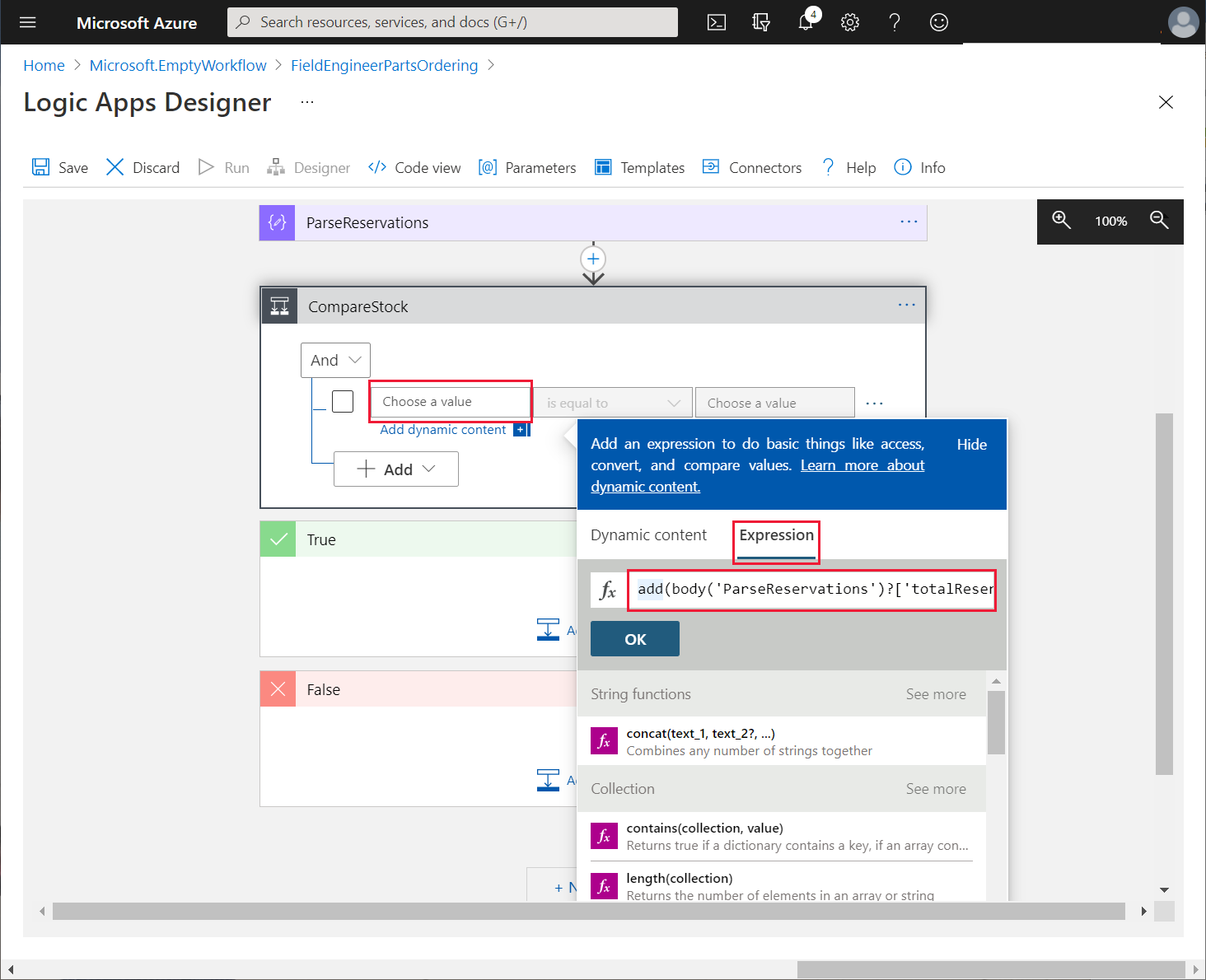Viewport: 1206px width, 980px height.
Task: Click the contains function fx icon
Action: [x=604, y=836]
